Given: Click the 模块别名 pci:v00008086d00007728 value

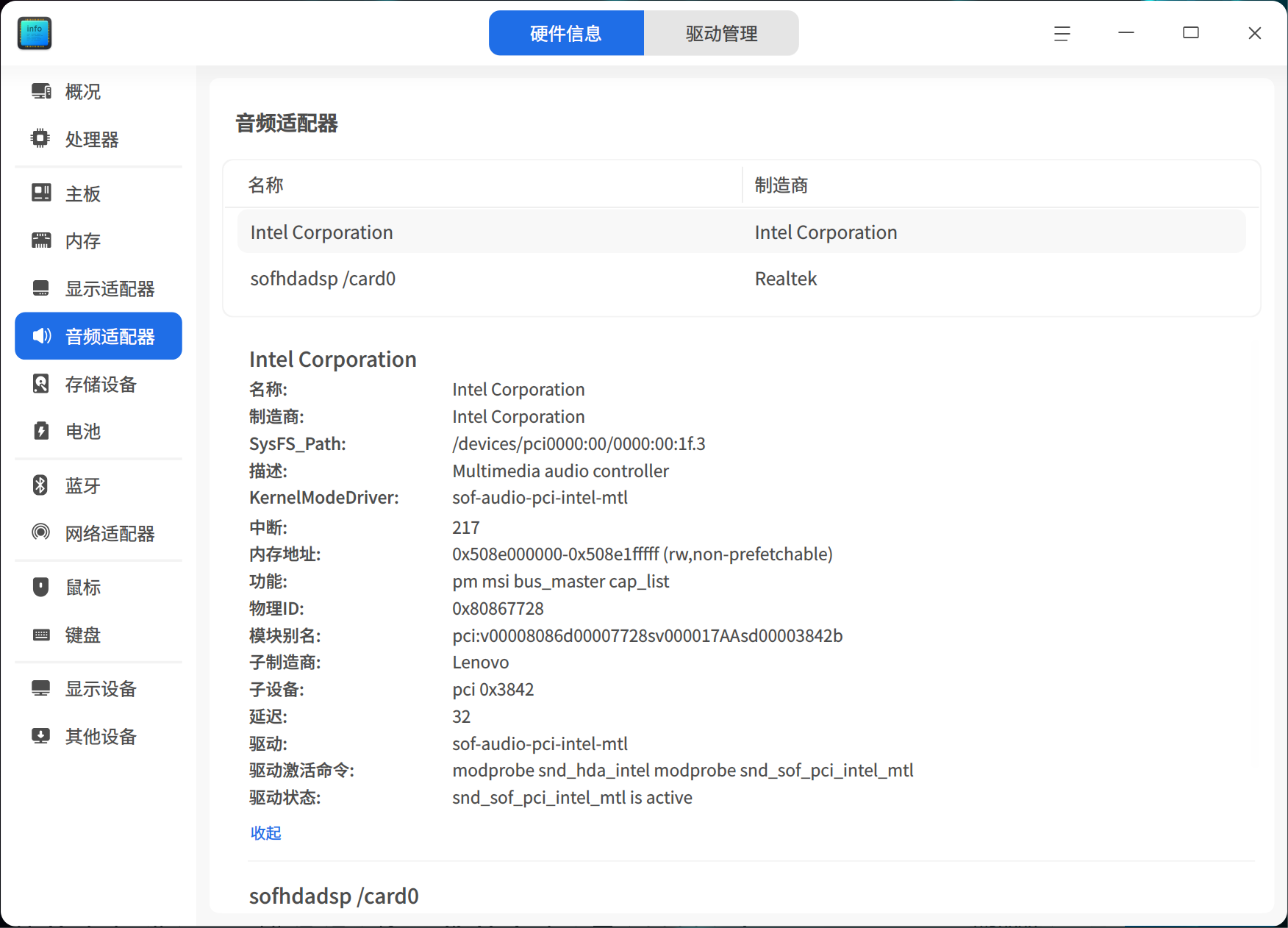Looking at the screenshot, I should (647, 635).
